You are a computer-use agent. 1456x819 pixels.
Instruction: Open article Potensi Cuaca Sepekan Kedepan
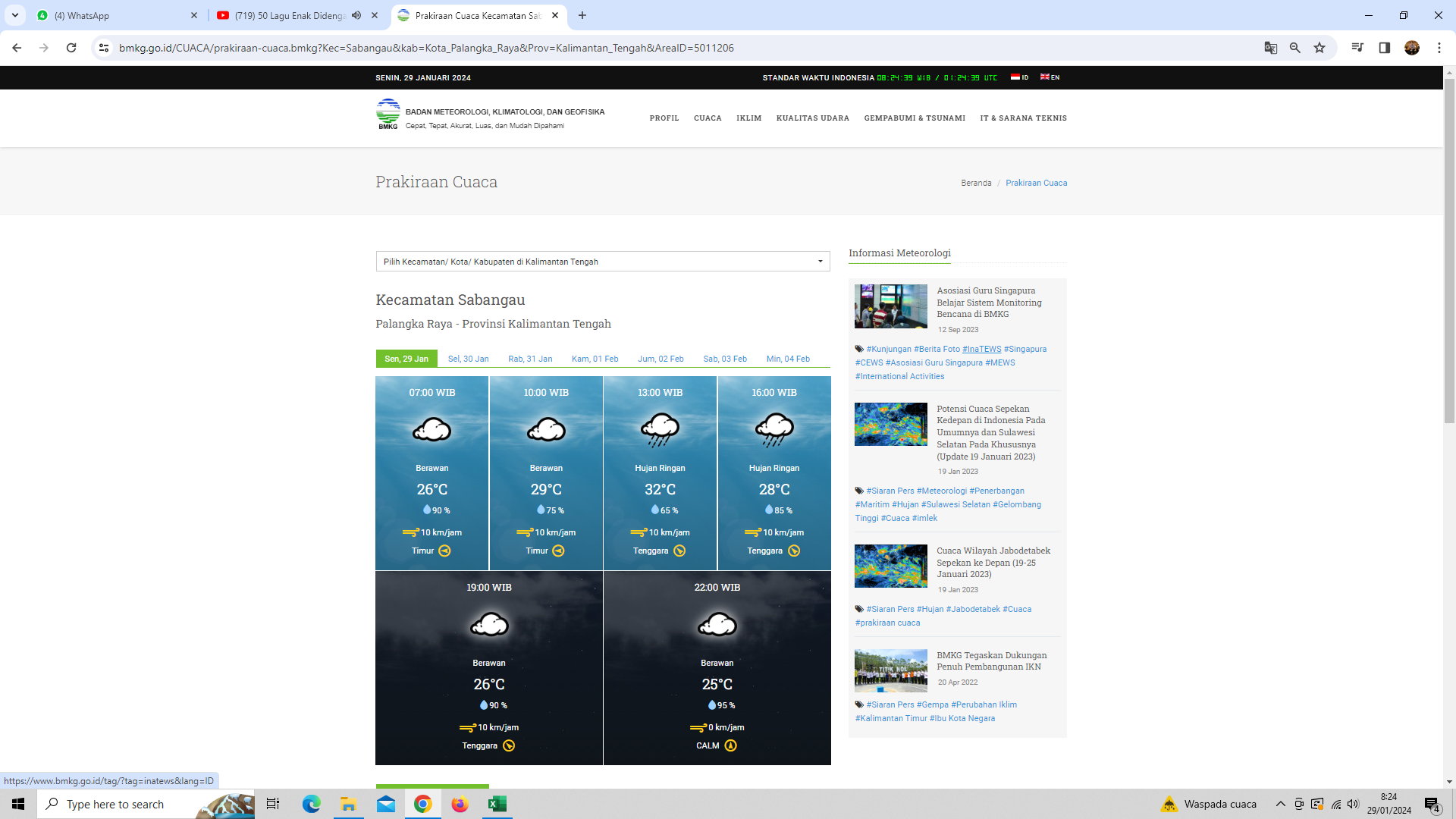click(990, 432)
